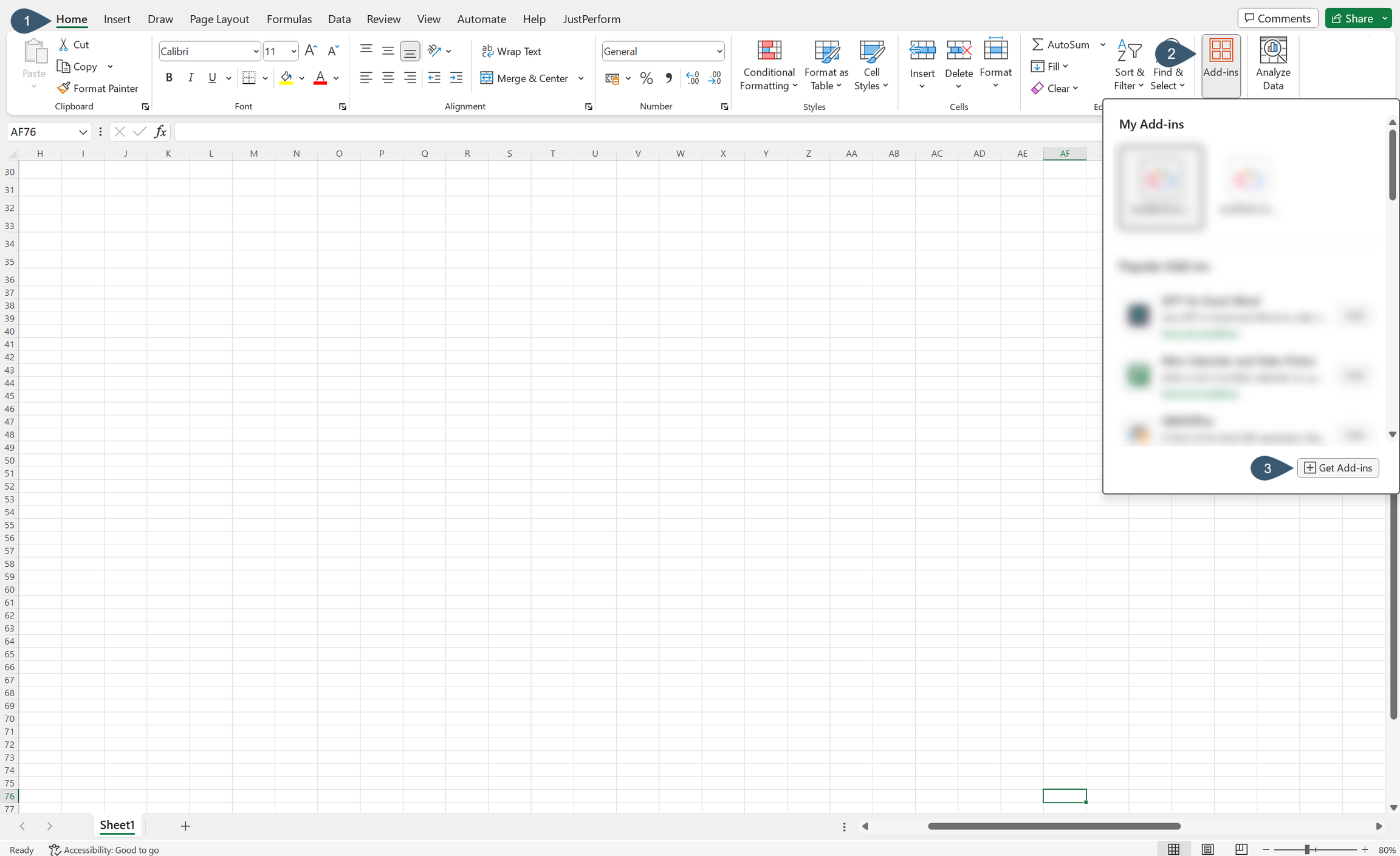The height and width of the screenshot is (856, 1400).
Task: Launch Analyze Data
Action: 1272,63
